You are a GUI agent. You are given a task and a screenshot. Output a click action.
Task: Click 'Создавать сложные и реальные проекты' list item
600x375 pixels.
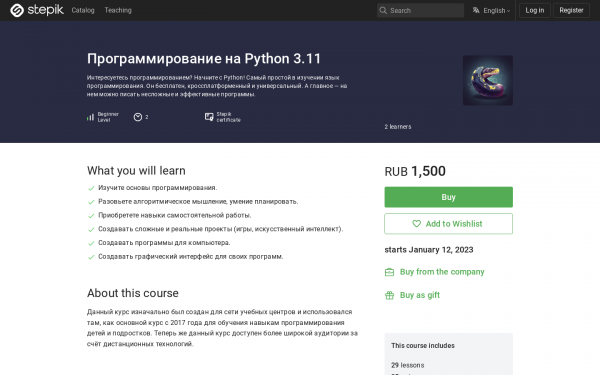click(221, 229)
